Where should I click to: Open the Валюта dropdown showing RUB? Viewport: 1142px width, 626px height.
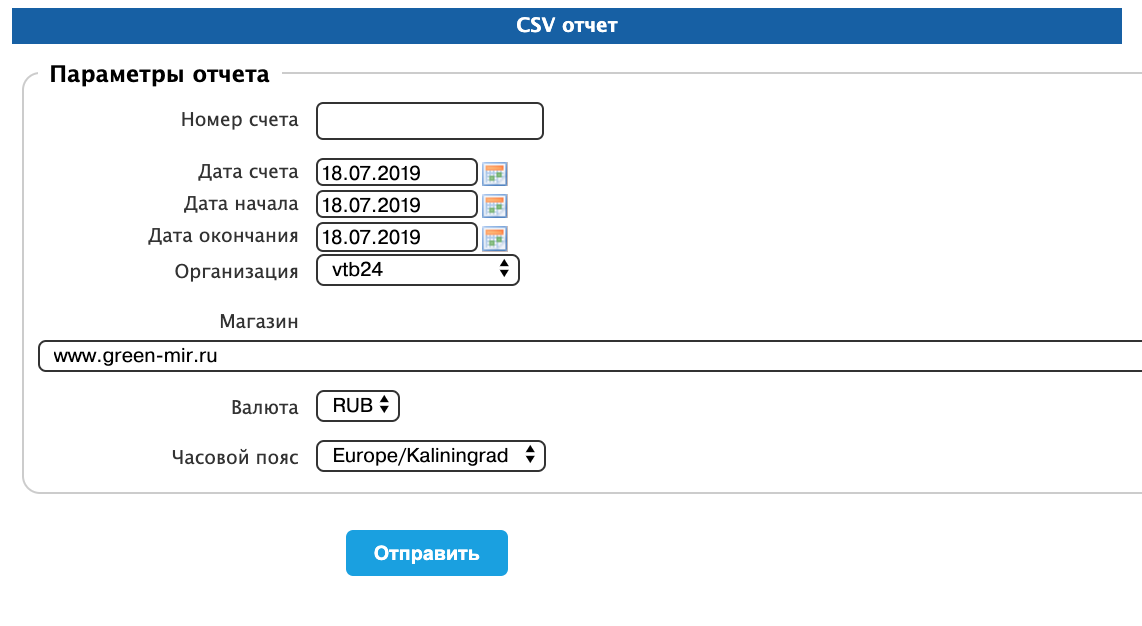[x=358, y=406]
